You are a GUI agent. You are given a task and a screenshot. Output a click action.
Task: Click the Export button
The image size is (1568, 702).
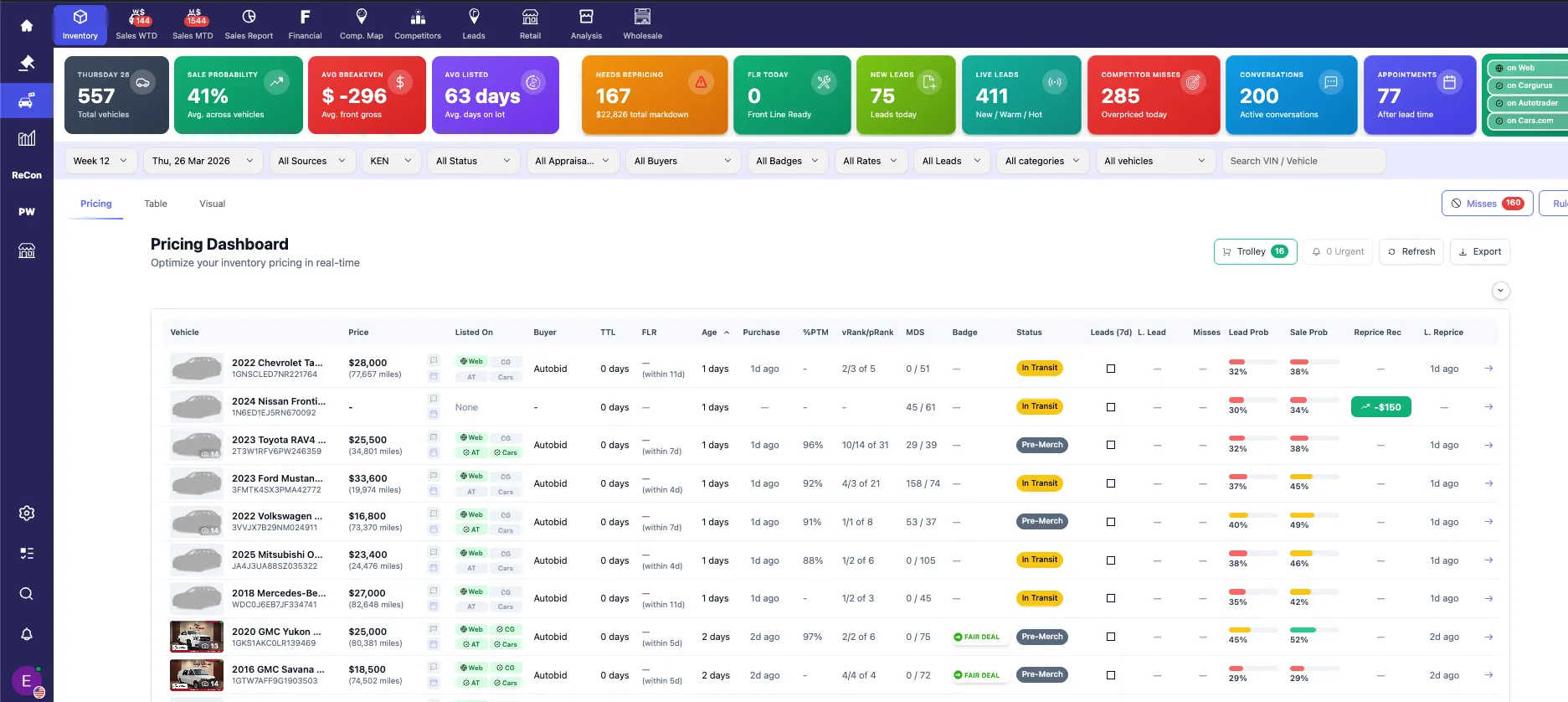pos(1480,251)
